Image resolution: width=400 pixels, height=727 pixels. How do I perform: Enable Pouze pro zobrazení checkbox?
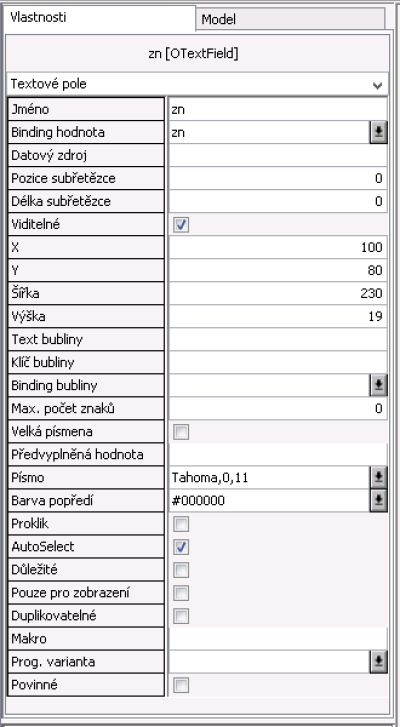point(181,593)
